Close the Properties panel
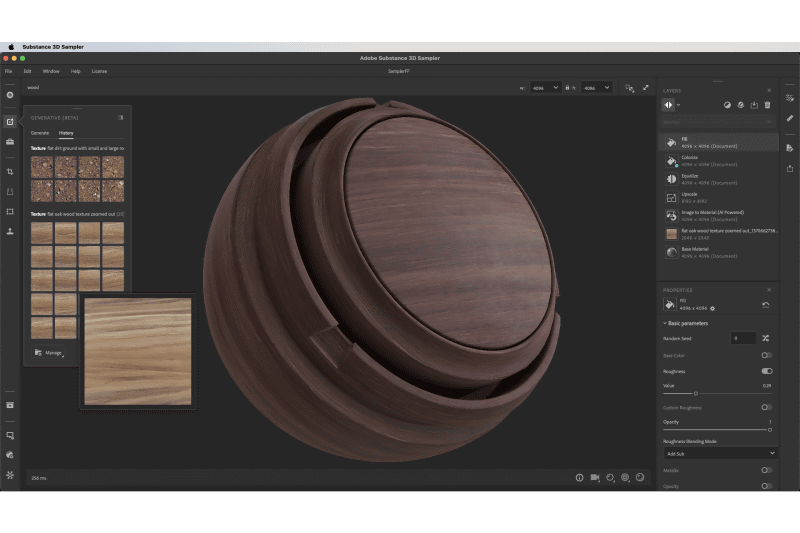The height and width of the screenshot is (533, 800). click(769, 290)
